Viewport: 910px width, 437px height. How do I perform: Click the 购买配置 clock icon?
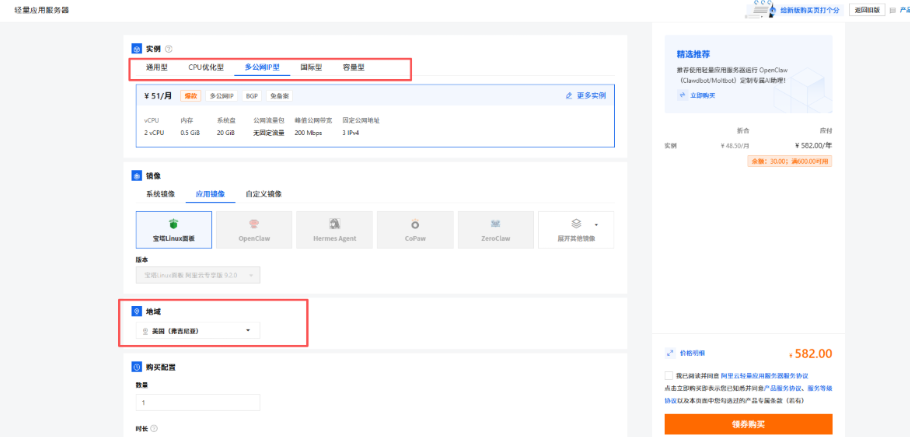(x=136, y=367)
